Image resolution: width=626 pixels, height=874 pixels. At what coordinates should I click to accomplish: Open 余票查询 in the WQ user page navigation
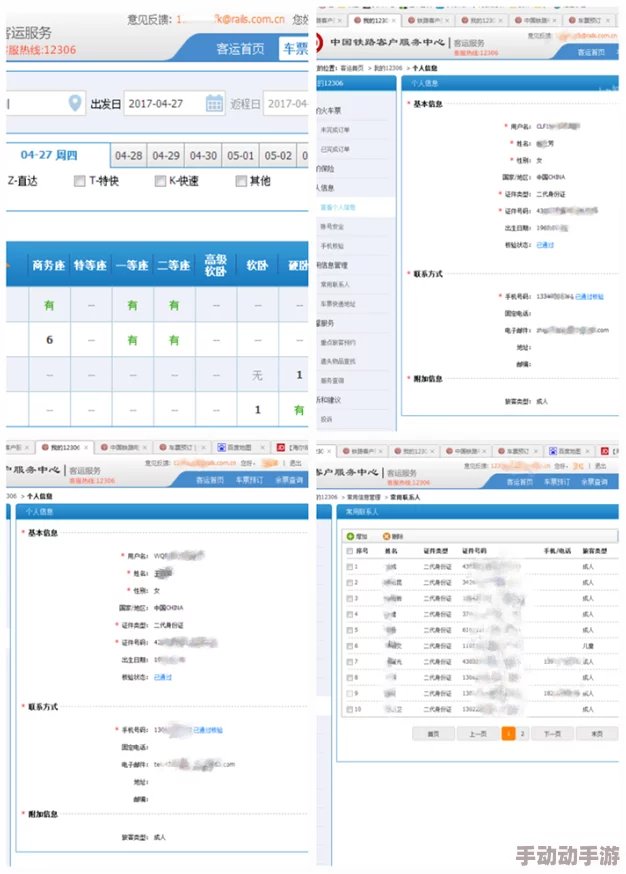(289, 480)
